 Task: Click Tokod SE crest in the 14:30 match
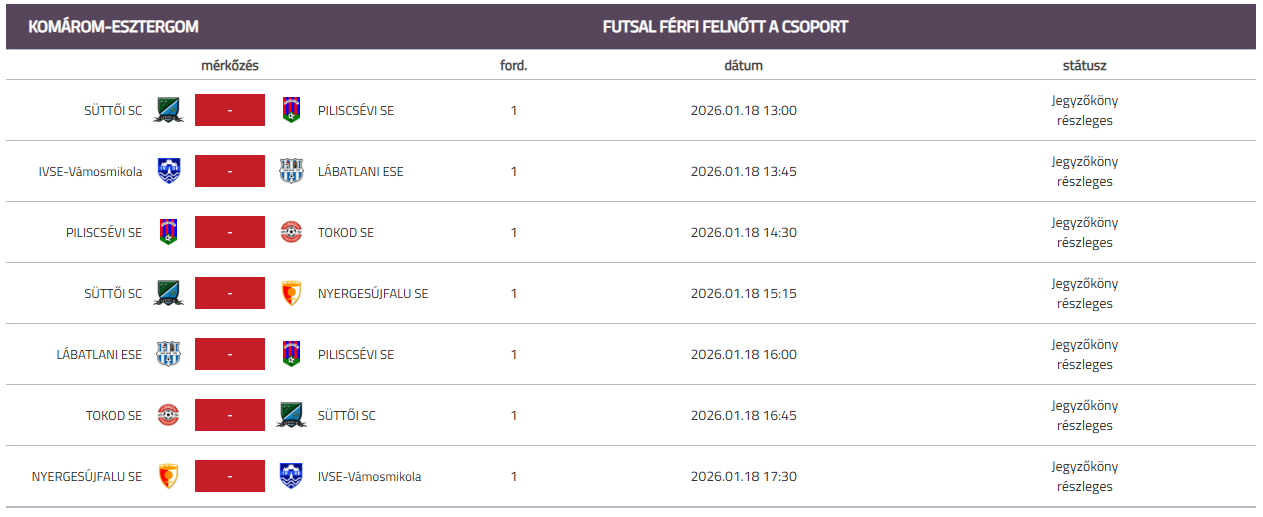[291, 232]
